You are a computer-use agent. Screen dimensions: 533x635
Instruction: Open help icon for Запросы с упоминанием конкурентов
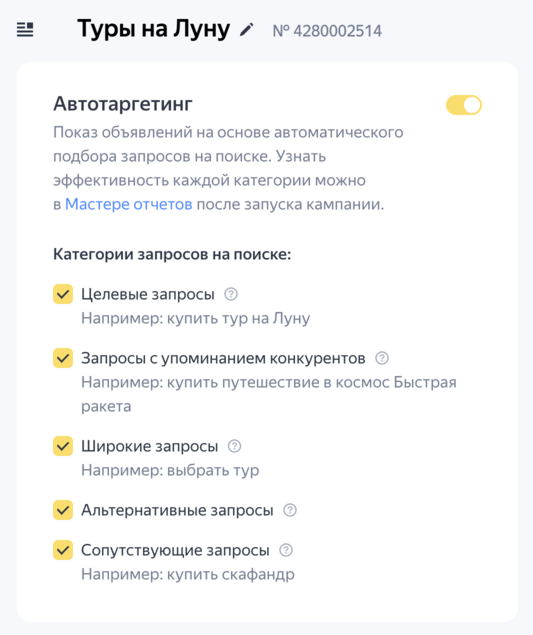pos(382,358)
